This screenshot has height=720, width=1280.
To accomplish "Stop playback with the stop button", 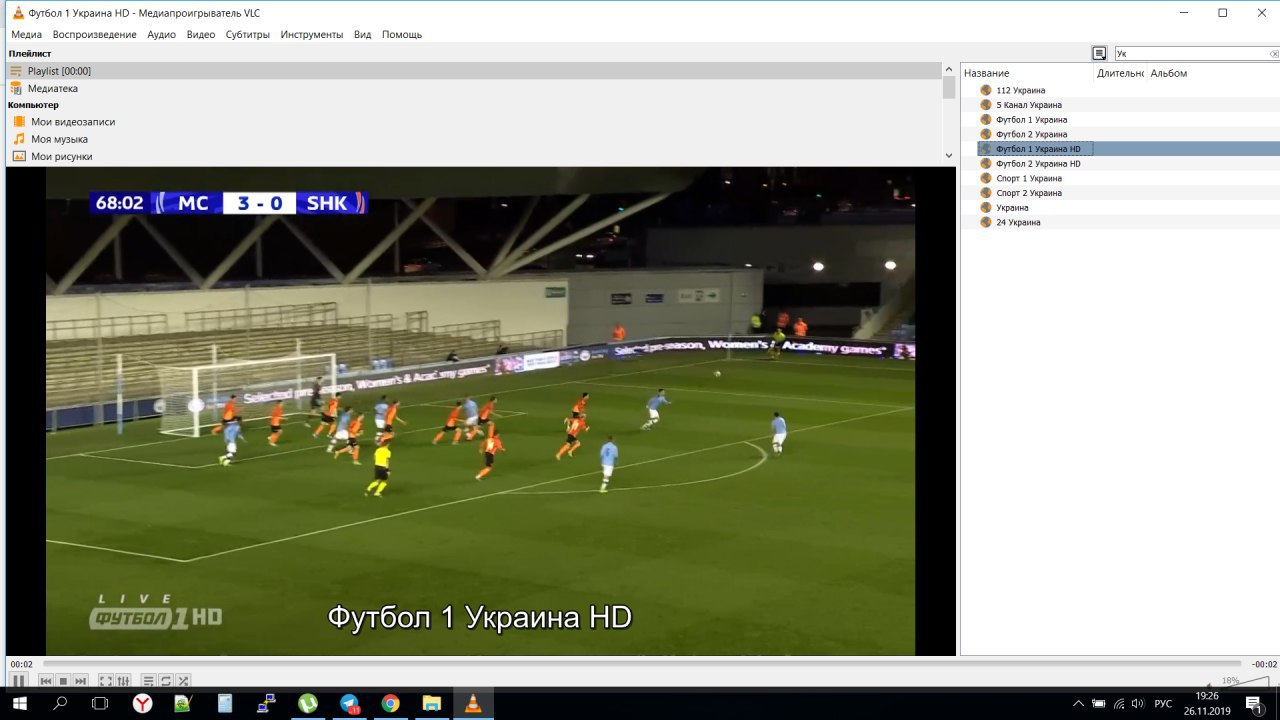I will tap(63, 681).
